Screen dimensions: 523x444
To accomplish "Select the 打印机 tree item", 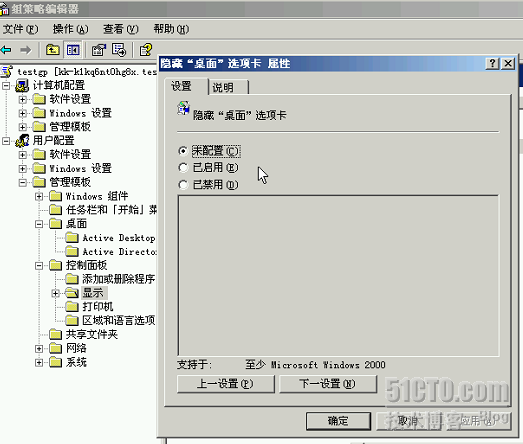I will 98,306.
